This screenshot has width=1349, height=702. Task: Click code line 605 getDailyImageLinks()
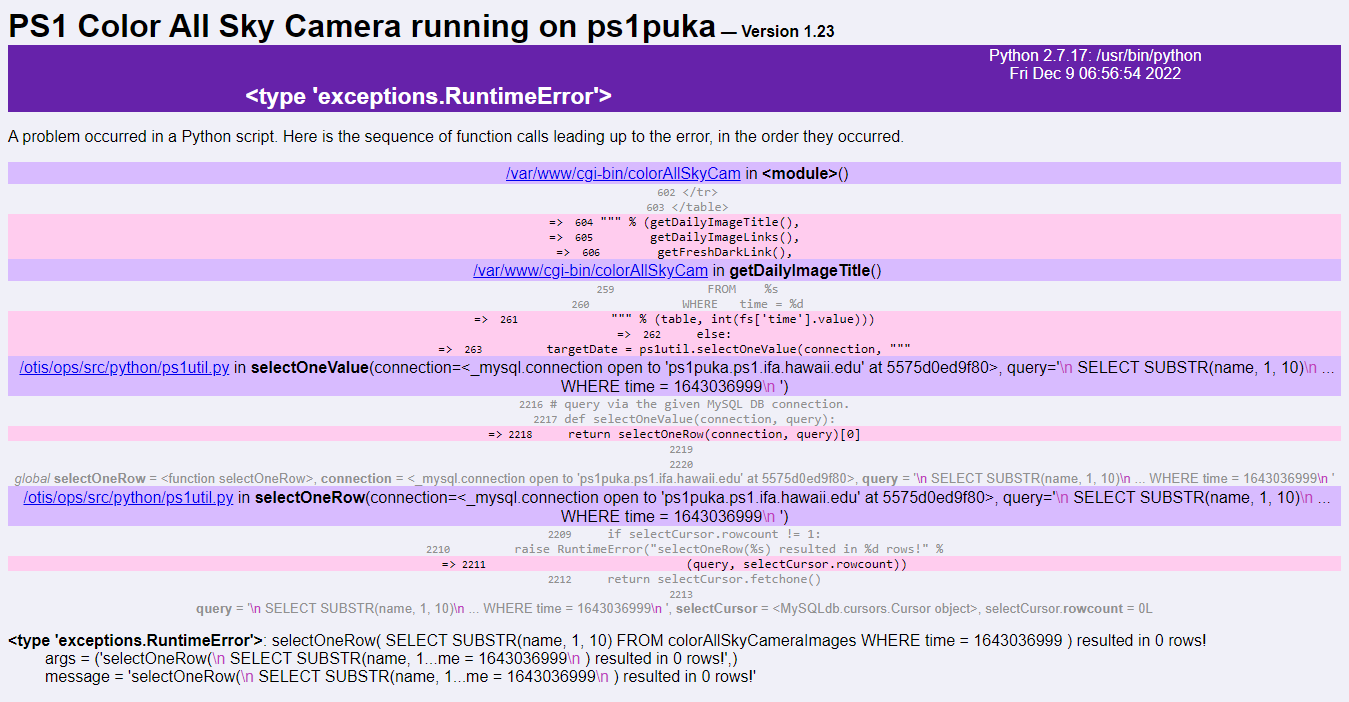point(674,237)
